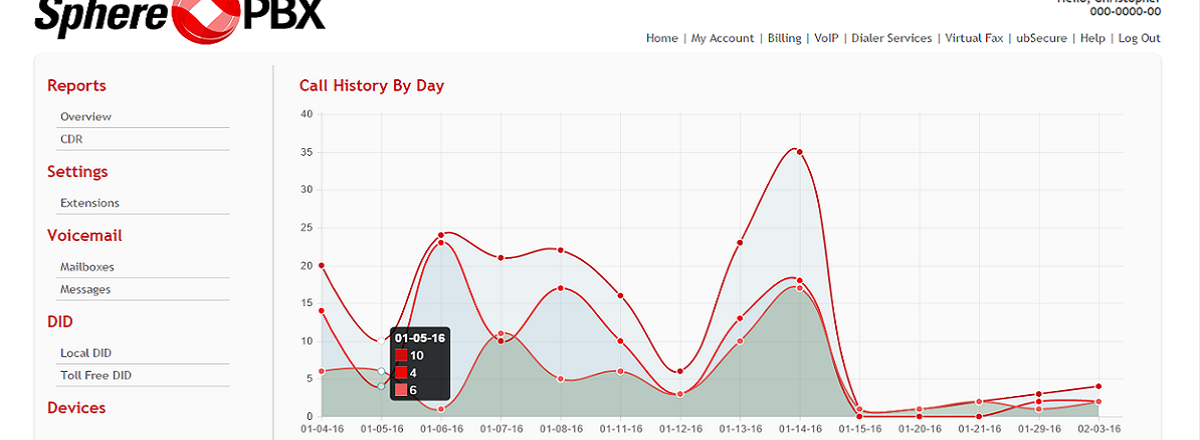Open voicemail Mailboxes

(87, 267)
